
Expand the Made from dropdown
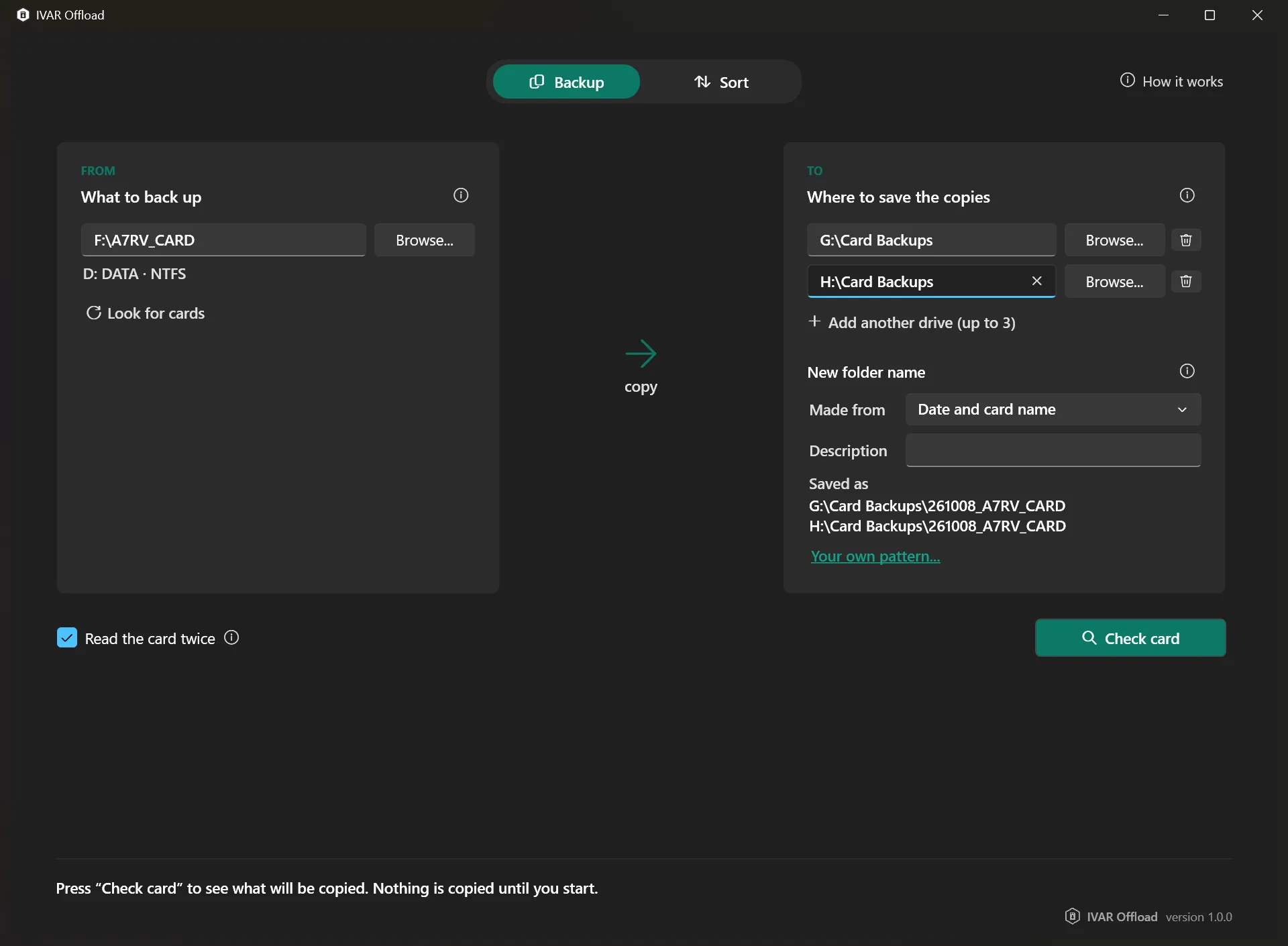(x=1053, y=409)
